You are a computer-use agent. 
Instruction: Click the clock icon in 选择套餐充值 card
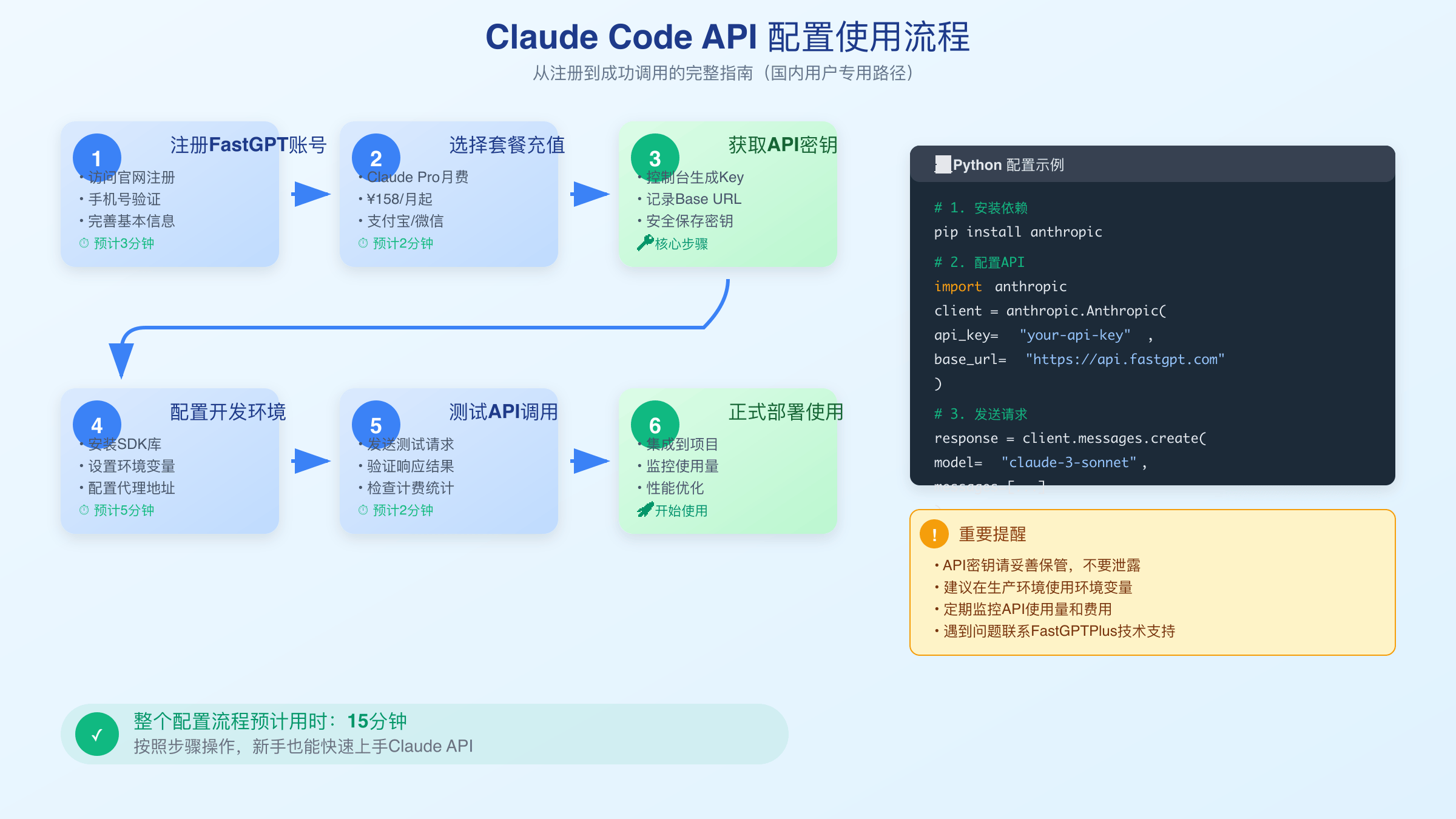coord(363,243)
